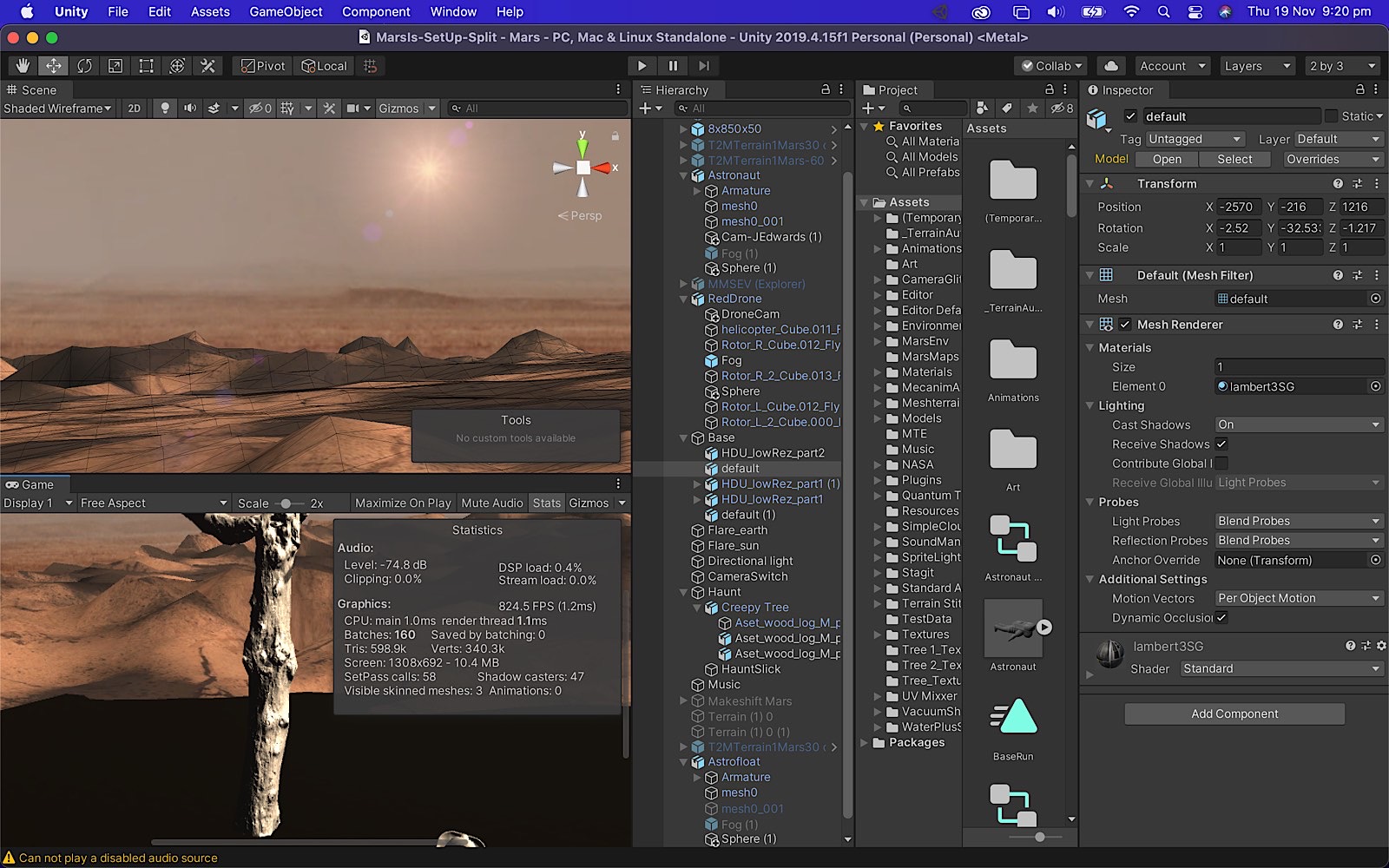Click the Position X input field
Screen dimensions: 1389x868
(x=1239, y=207)
